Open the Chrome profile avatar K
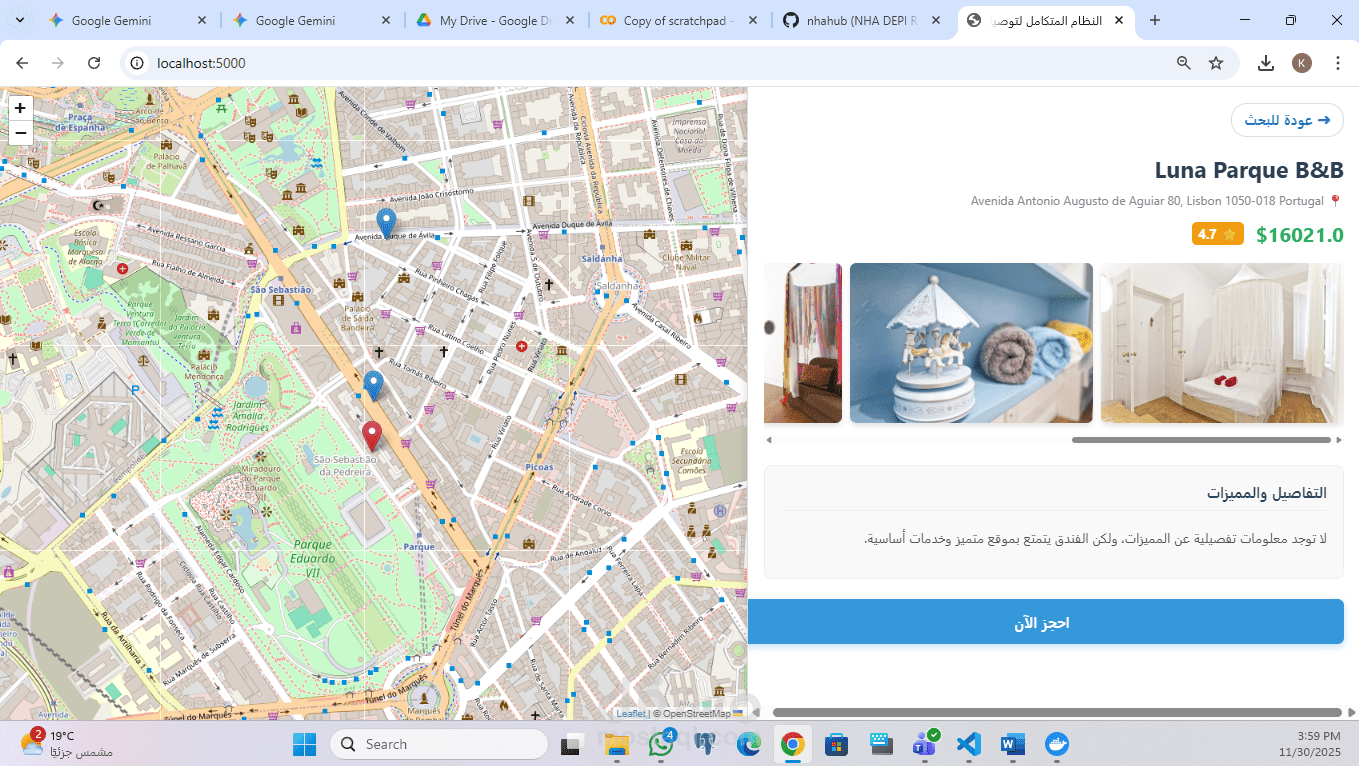 point(1302,63)
